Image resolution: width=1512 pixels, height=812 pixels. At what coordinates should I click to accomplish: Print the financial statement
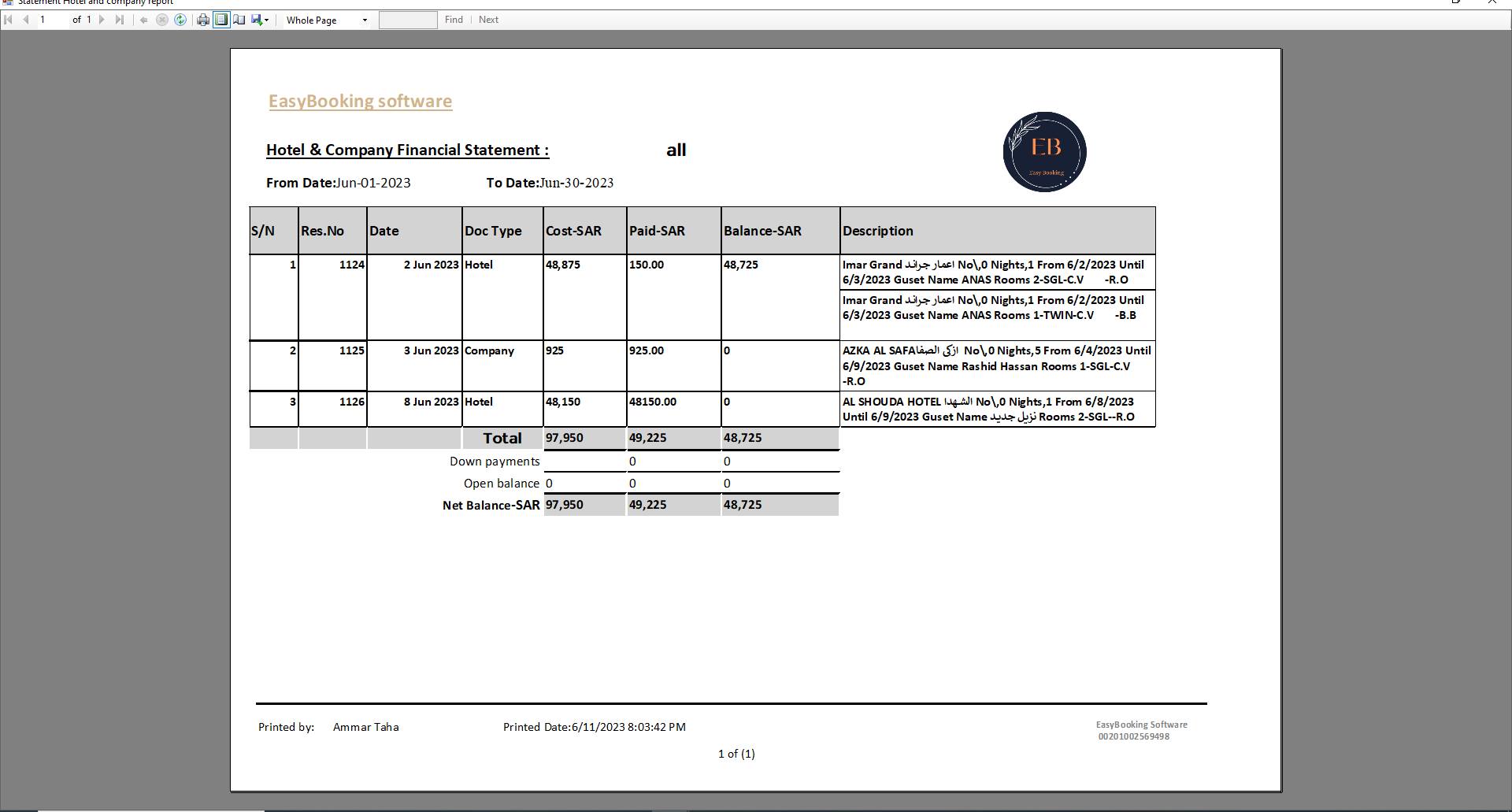[x=203, y=20]
